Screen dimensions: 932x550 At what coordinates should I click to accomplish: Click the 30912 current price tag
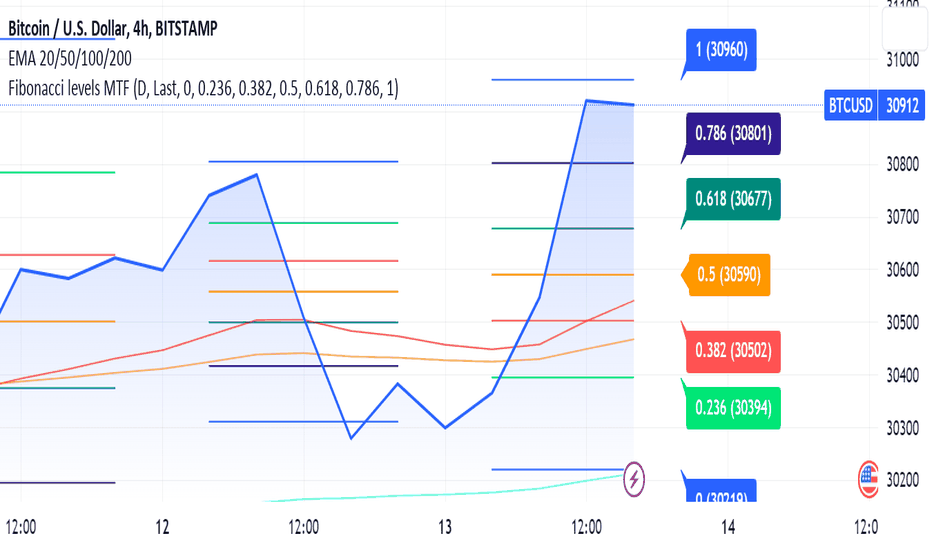(x=902, y=106)
